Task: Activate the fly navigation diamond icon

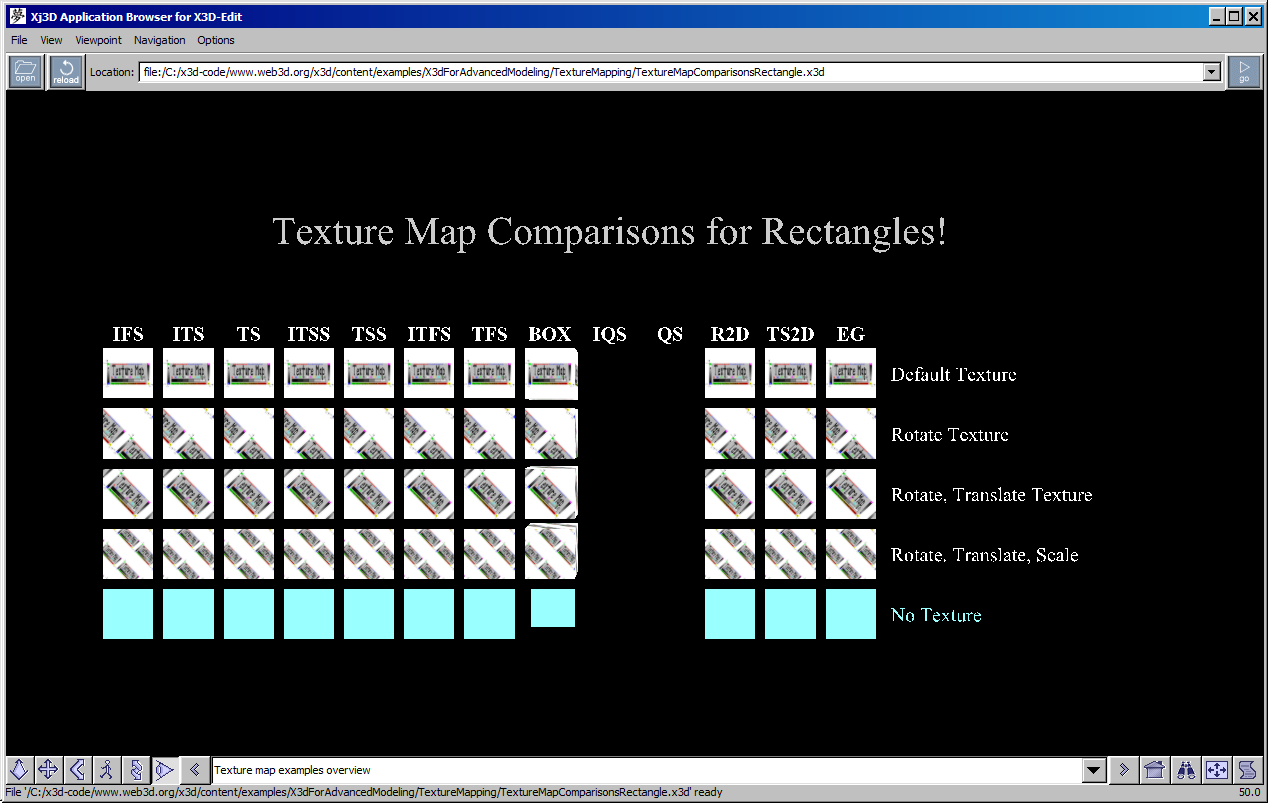Action: click(x=19, y=769)
